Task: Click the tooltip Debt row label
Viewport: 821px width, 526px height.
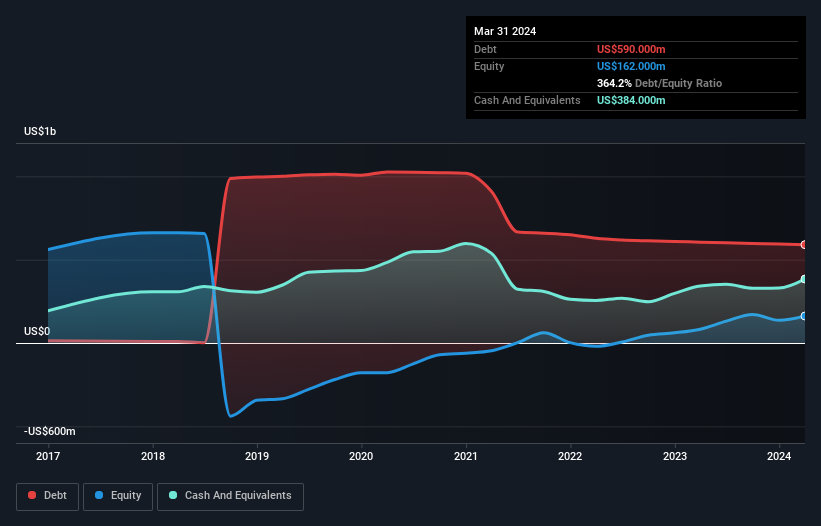Action: [x=485, y=49]
